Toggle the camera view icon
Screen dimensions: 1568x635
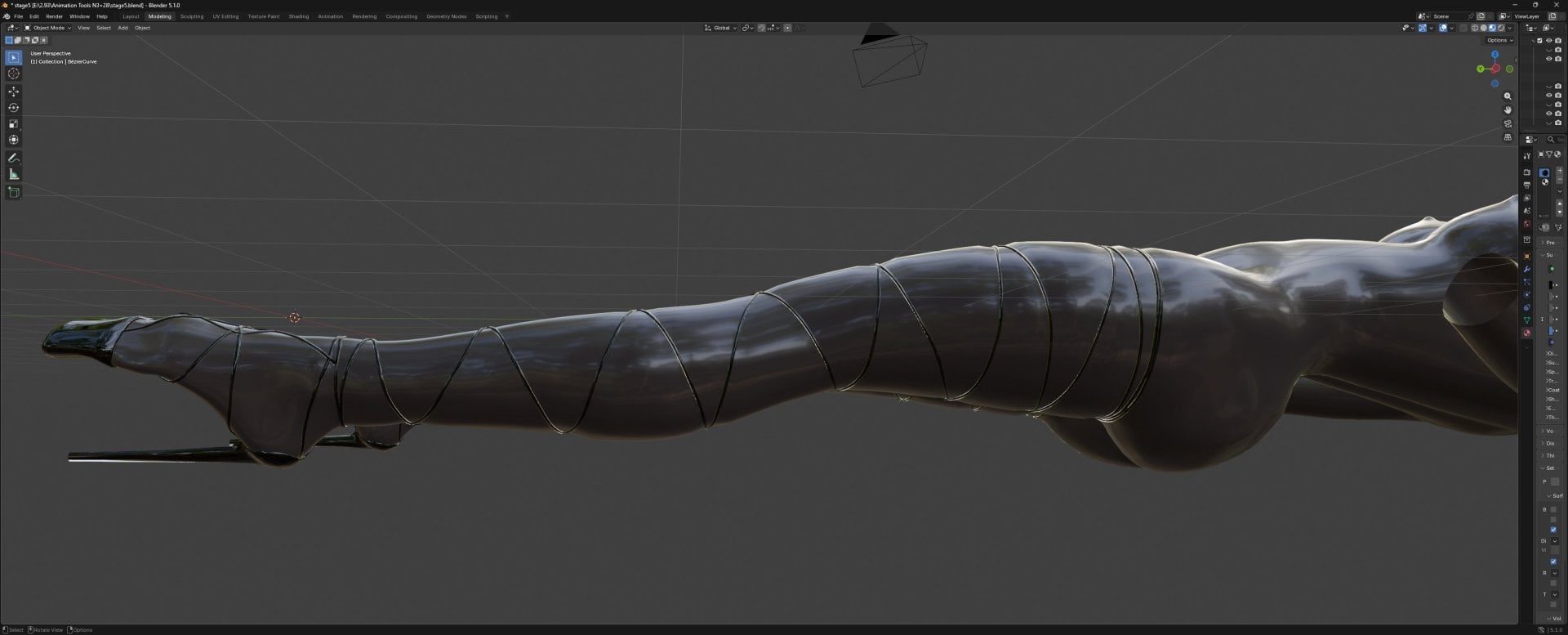(x=1508, y=123)
